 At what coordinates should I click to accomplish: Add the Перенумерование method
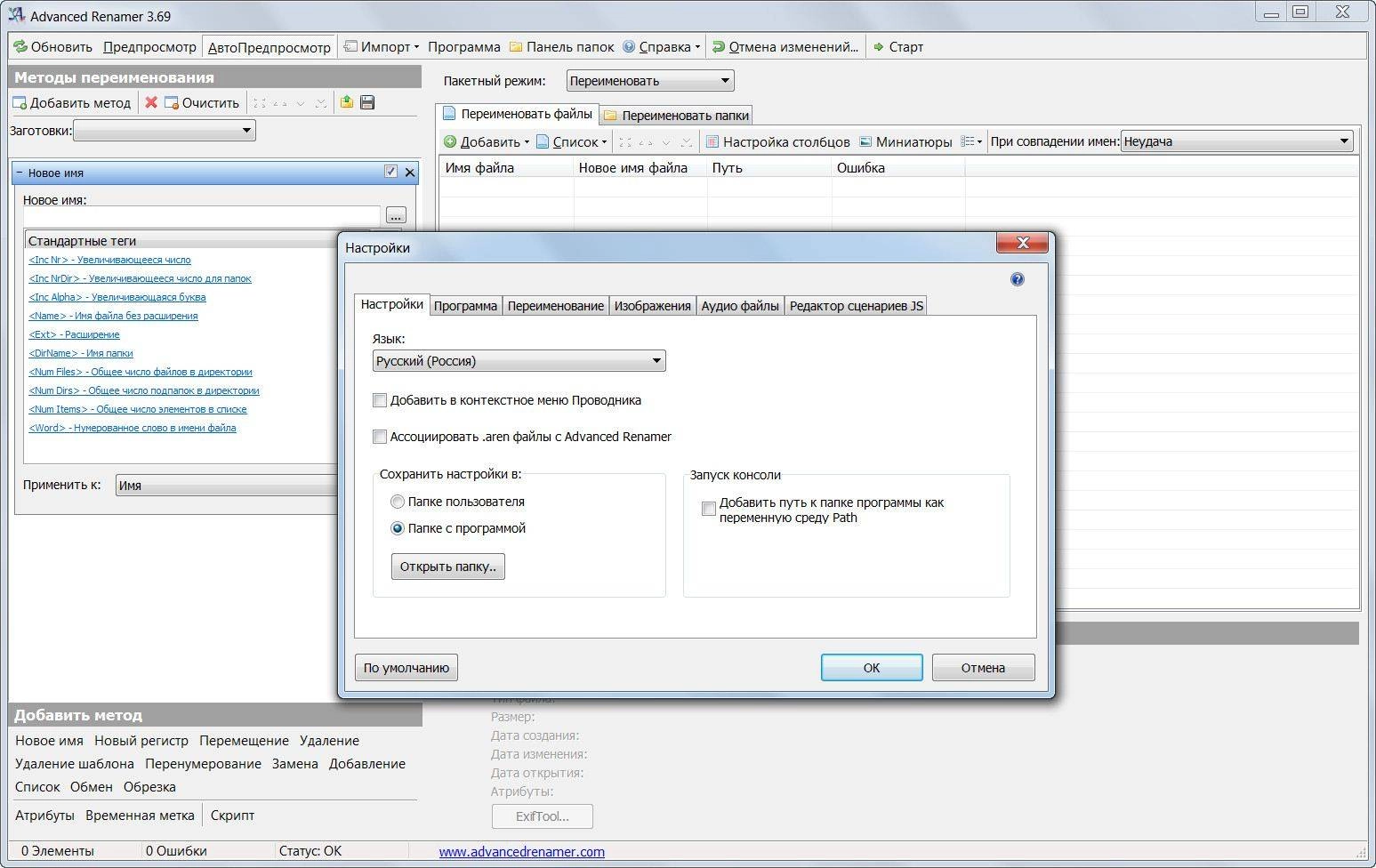coord(203,764)
